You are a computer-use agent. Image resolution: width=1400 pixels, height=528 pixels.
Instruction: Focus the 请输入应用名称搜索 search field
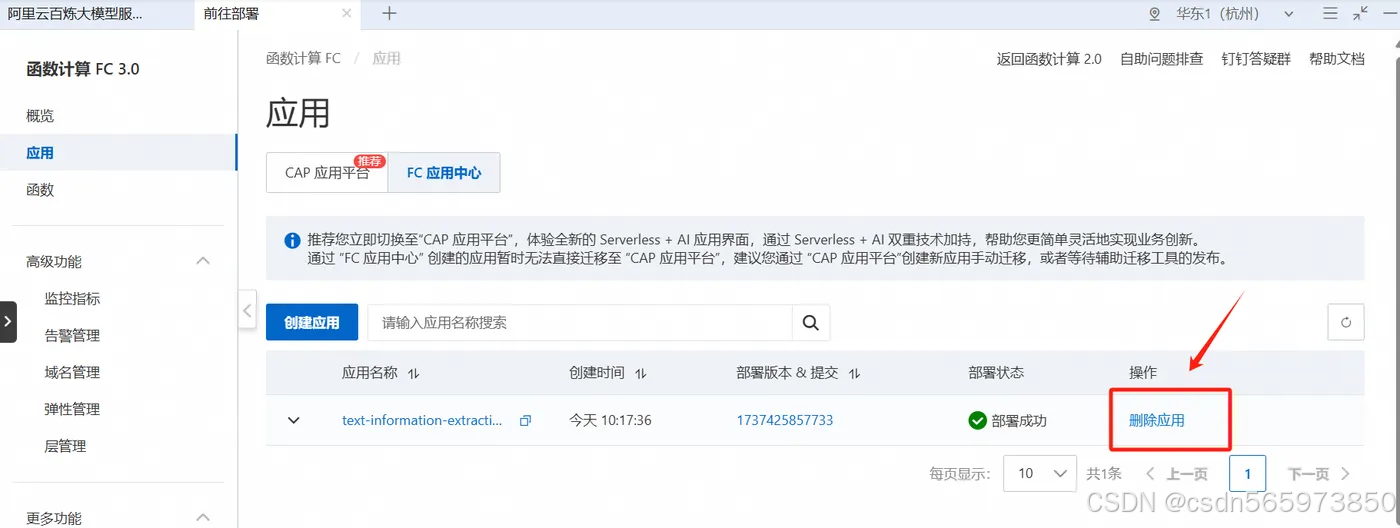pos(579,323)
